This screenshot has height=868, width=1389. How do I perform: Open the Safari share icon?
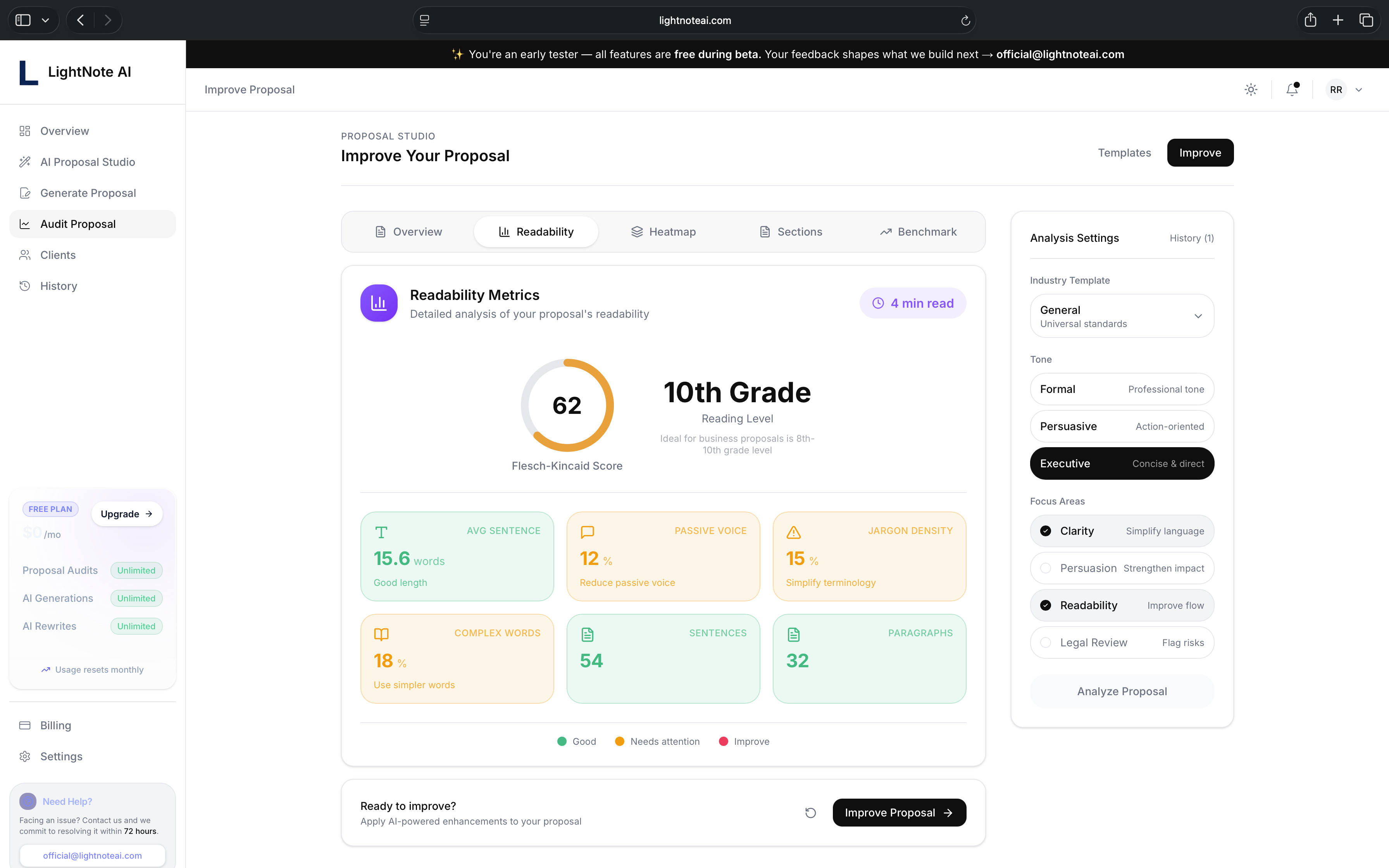pyautogui.click(x=1310, y=21)
